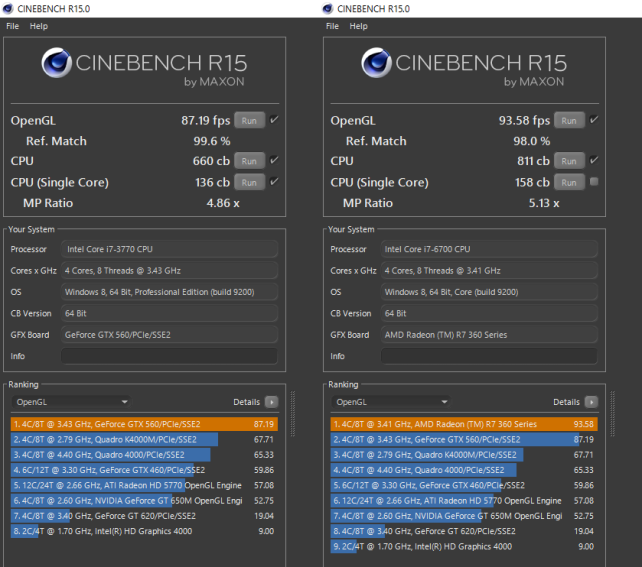Viewport: 642px width, 567px height.
Task: Click the title bar app icon of the right Cinebench window
Action: (x=330, y=9)
